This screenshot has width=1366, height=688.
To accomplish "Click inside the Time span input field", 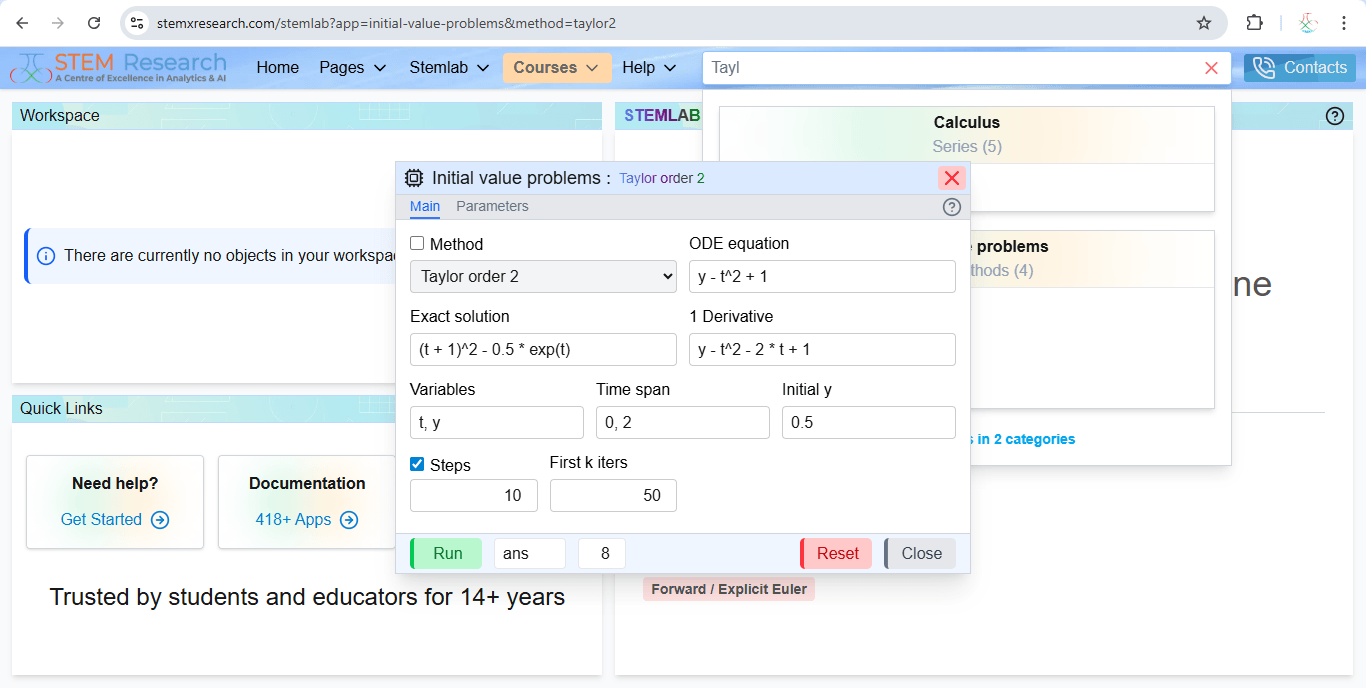I will (683, 422).
